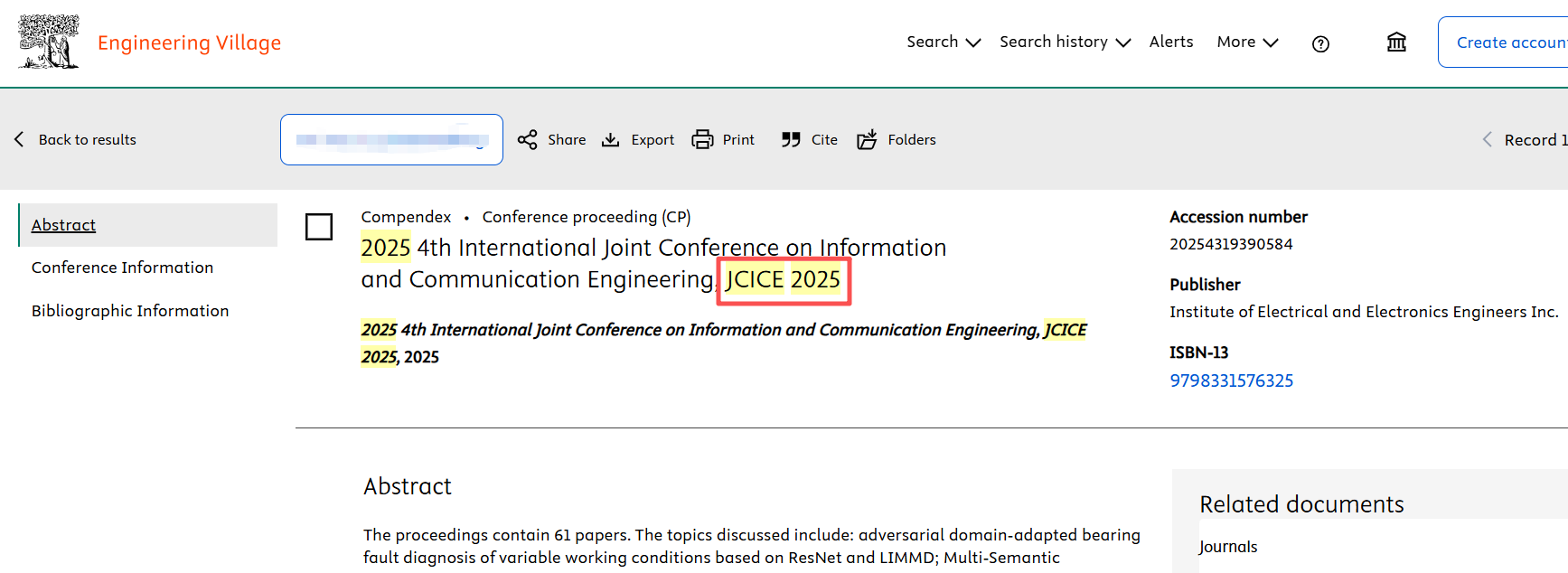Click the Folders icon

click(867, 139)
